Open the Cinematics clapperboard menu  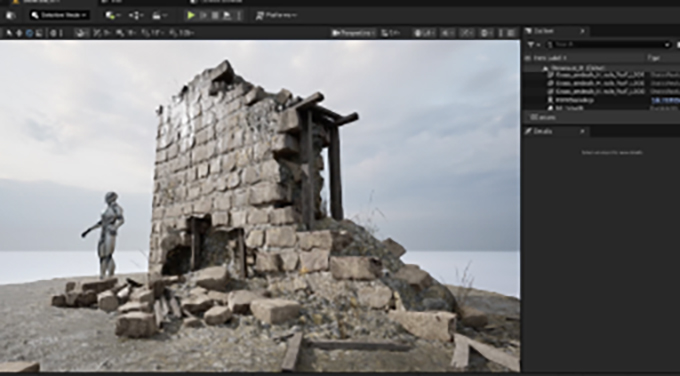(x=159, y=15)
